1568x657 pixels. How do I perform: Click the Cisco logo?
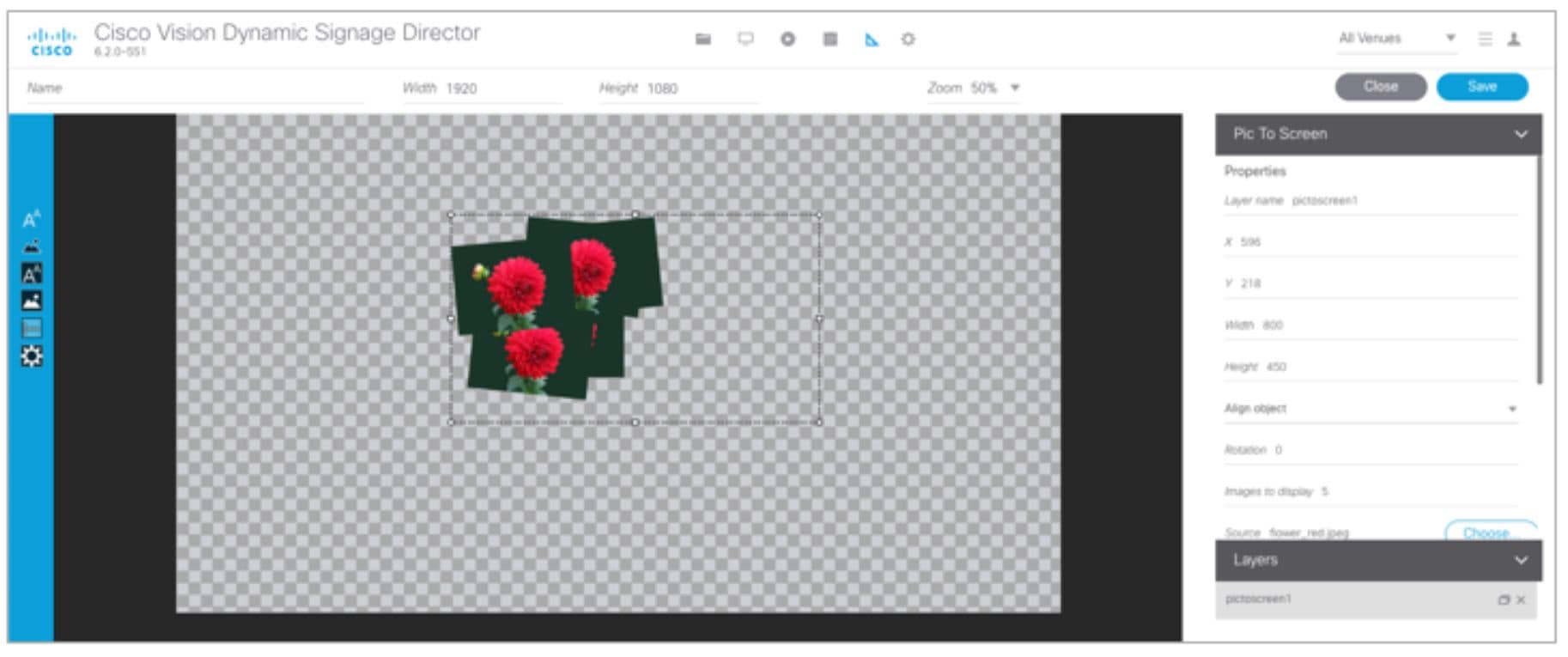52,40
